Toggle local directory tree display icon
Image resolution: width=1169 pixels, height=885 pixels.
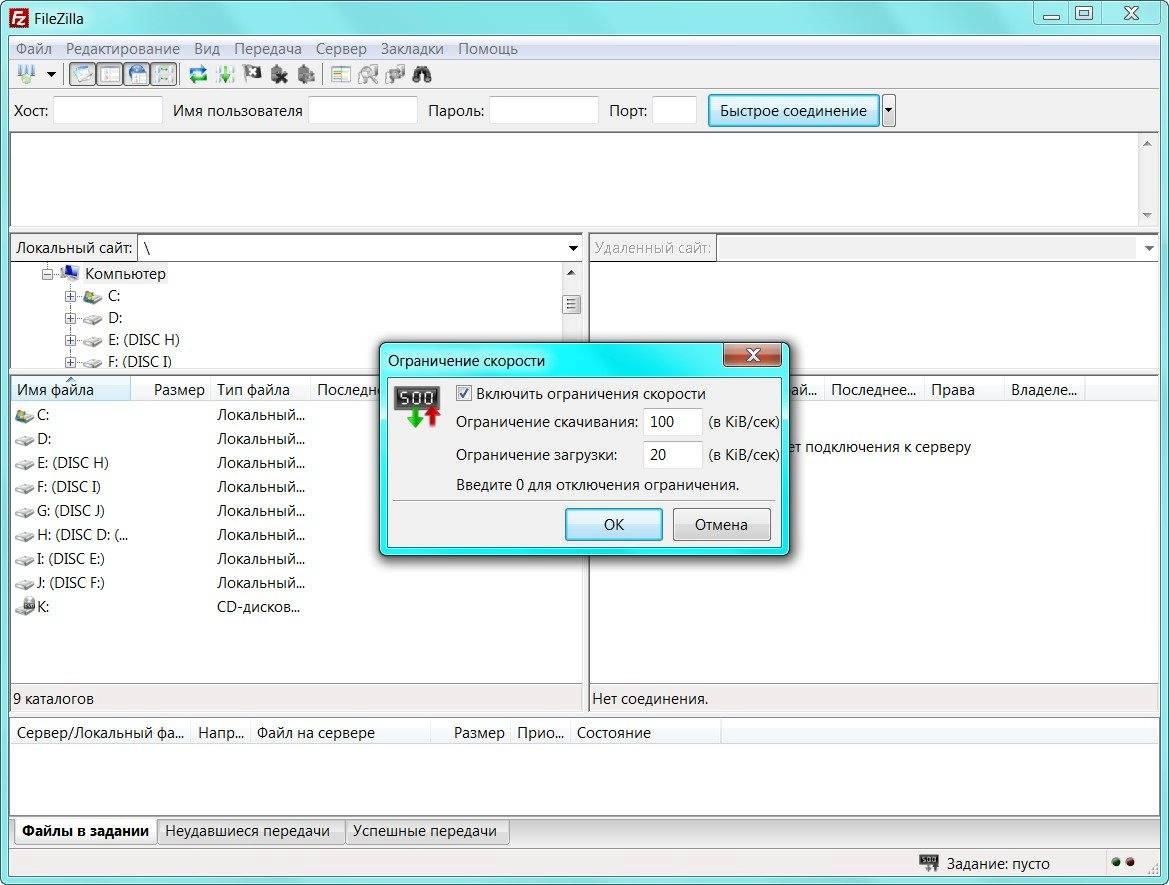click(110, 74)
